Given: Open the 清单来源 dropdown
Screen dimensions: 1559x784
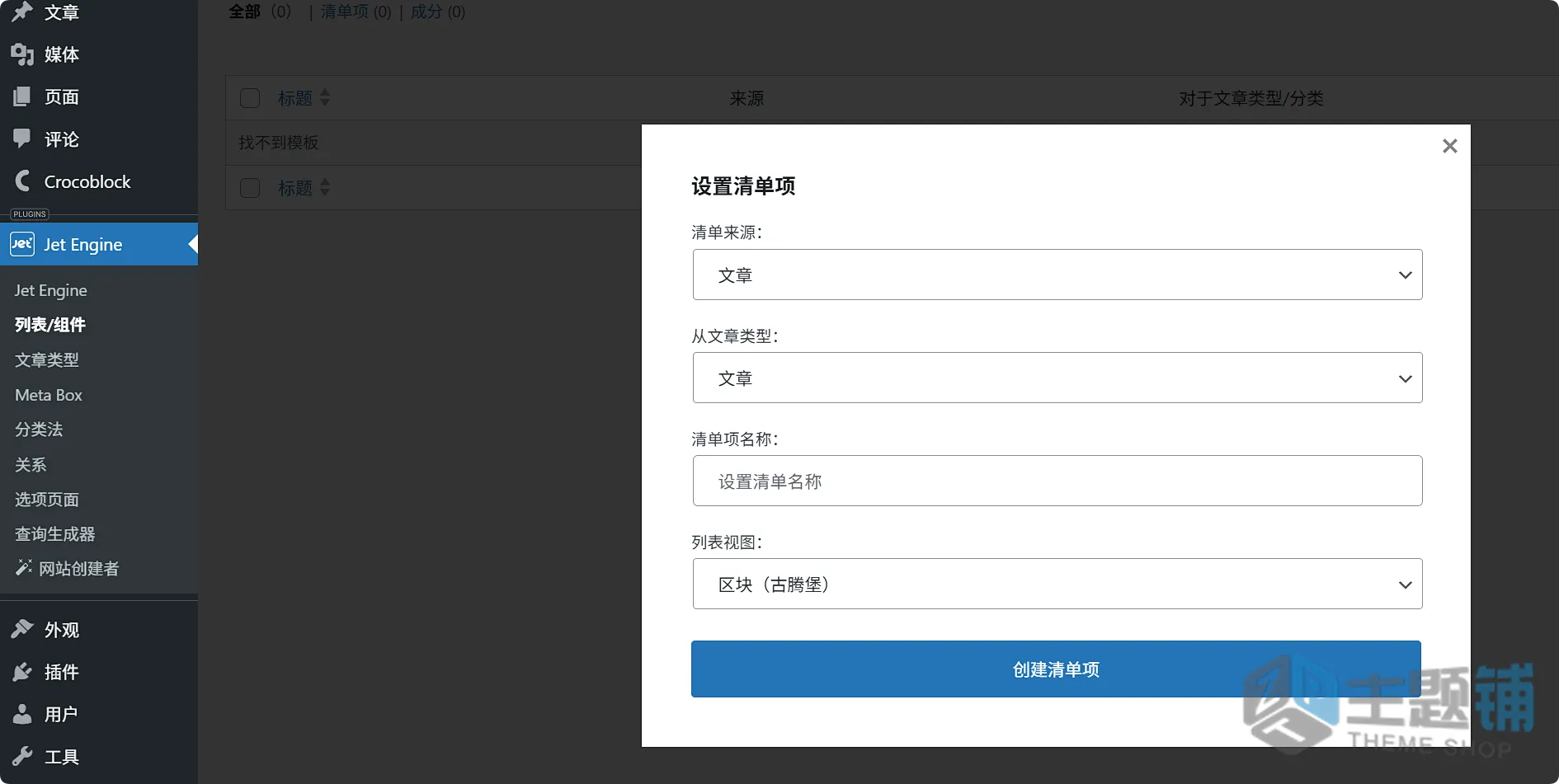Looking at the screenshot, I should 1057,275.
